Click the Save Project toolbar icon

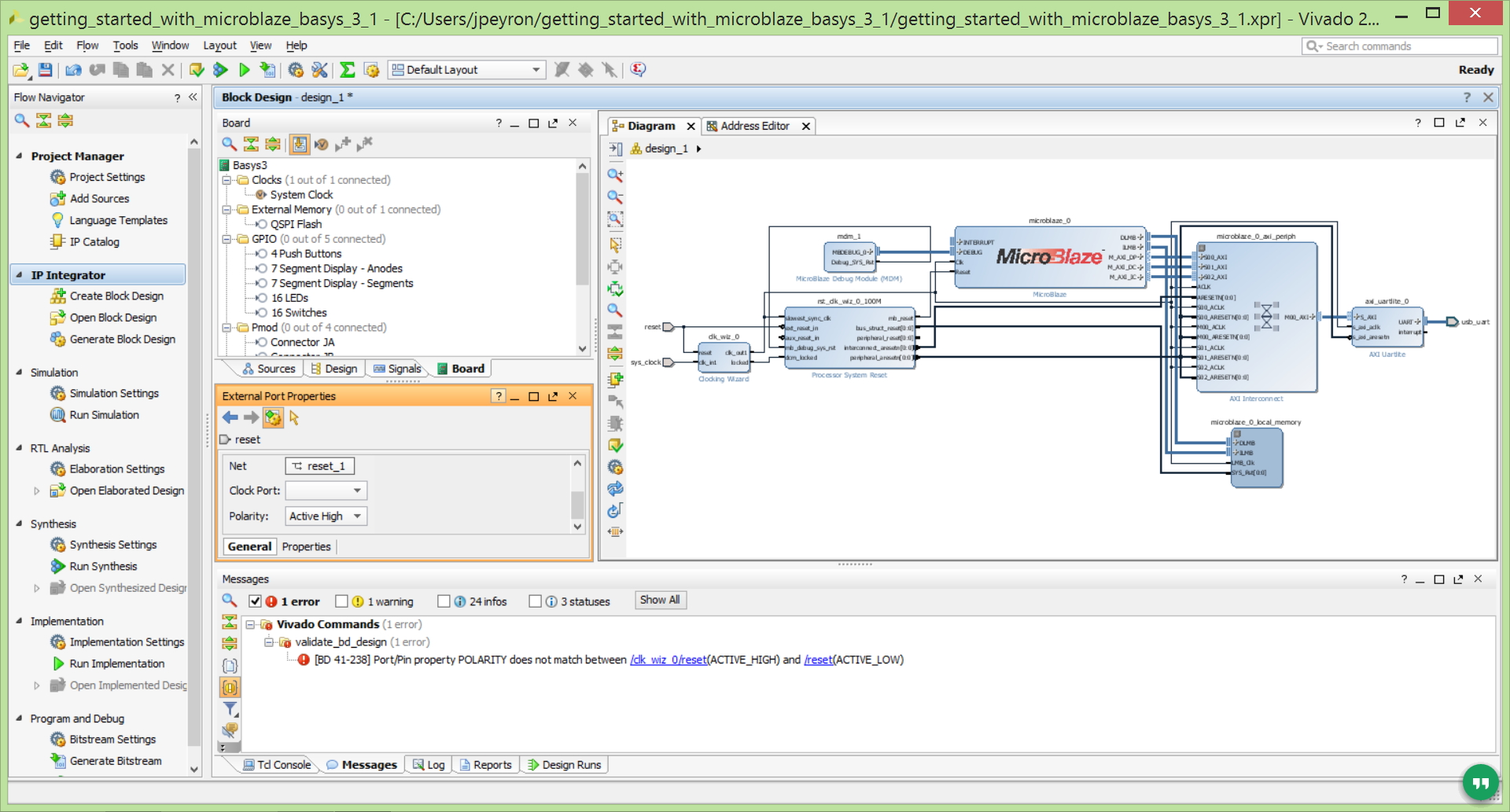click(x=45, y=70)
